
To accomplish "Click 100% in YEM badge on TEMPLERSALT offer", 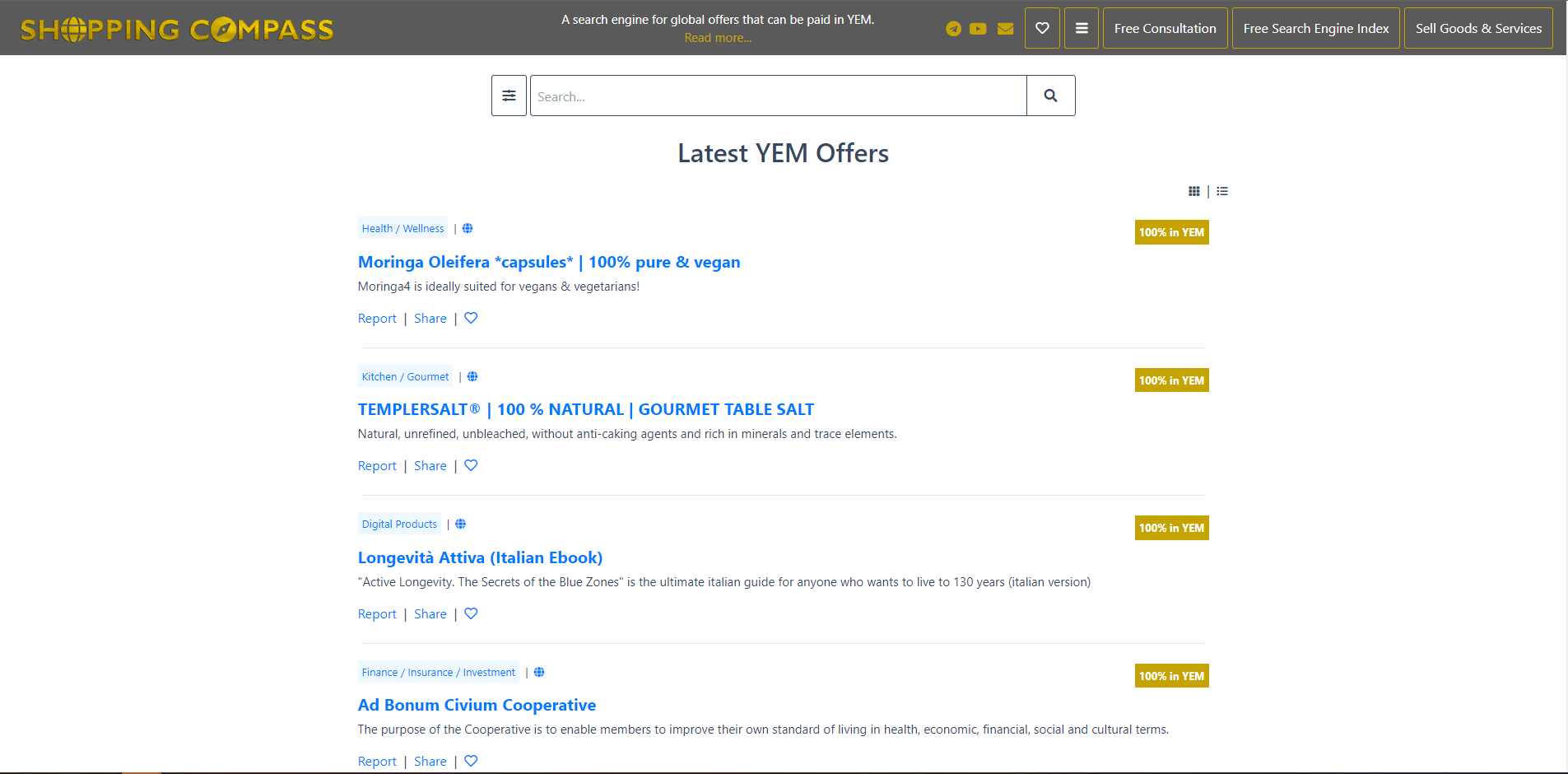I will coord(1171,380).
